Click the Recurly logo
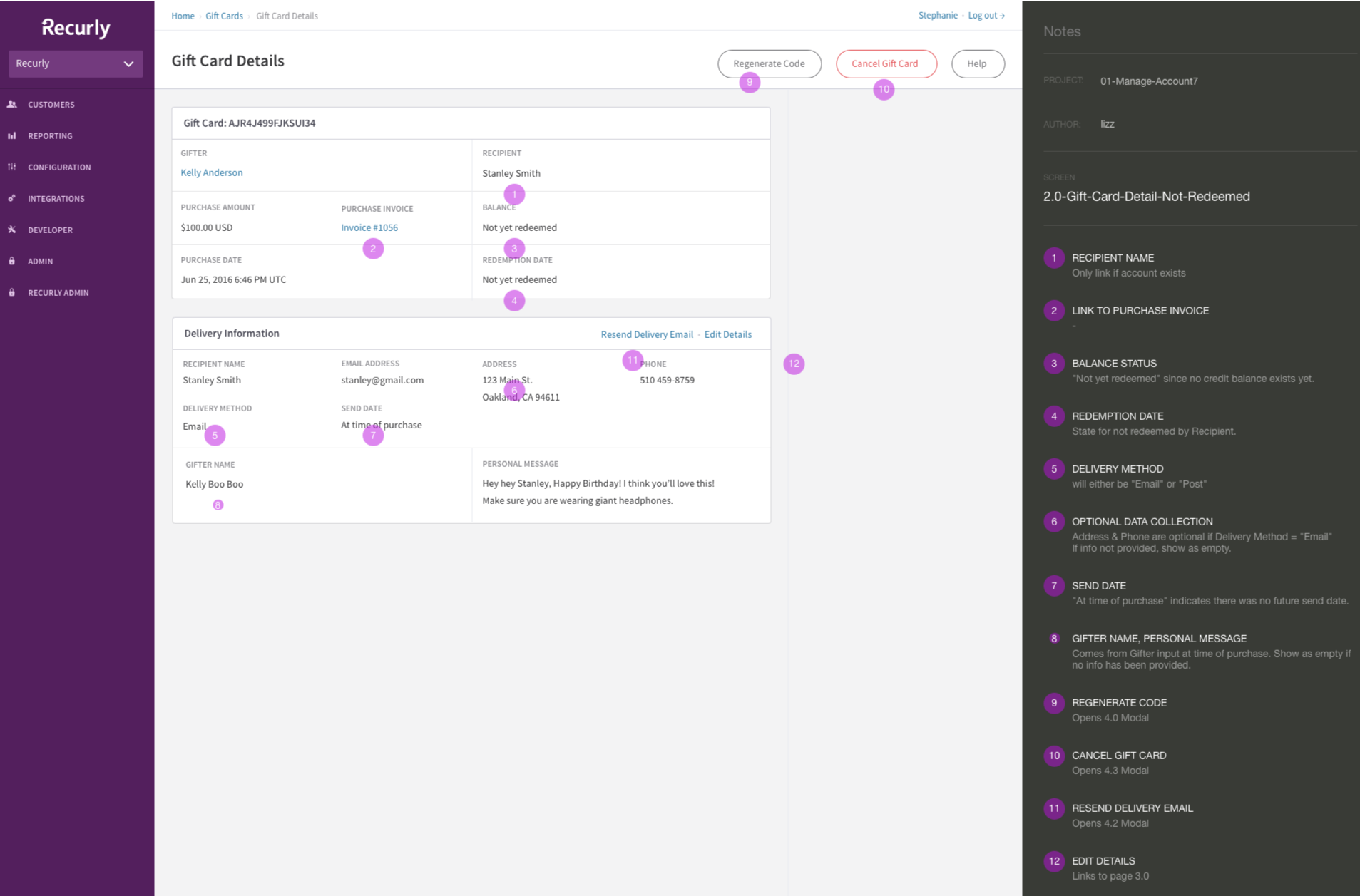 [x=76, y=28]
